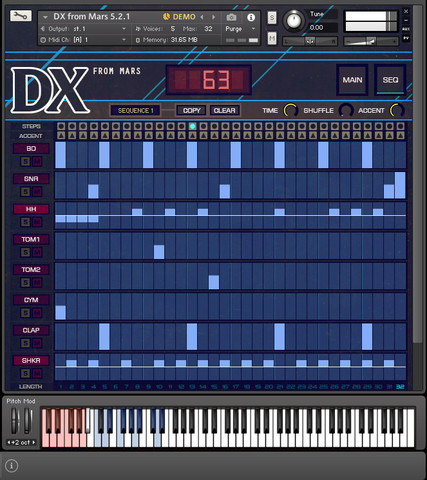Switch to the SEQ tab
Viewport: 427px width, 480px height.
[390, 80]
